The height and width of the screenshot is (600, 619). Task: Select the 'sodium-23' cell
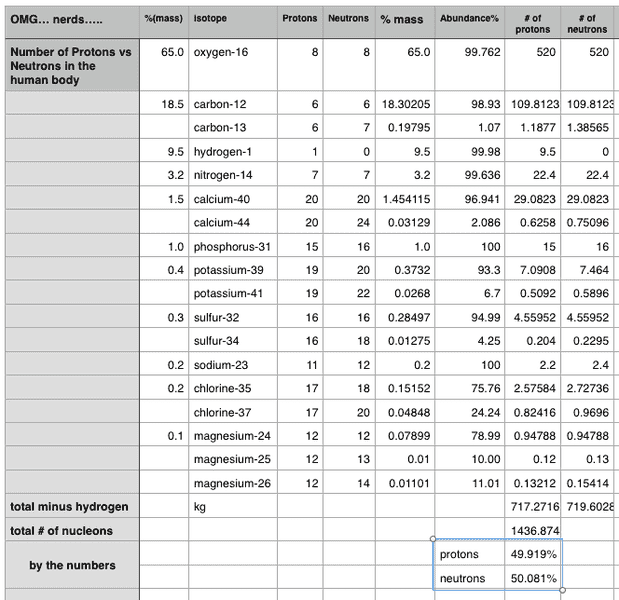pyautogui.click(x=233, y=364)
